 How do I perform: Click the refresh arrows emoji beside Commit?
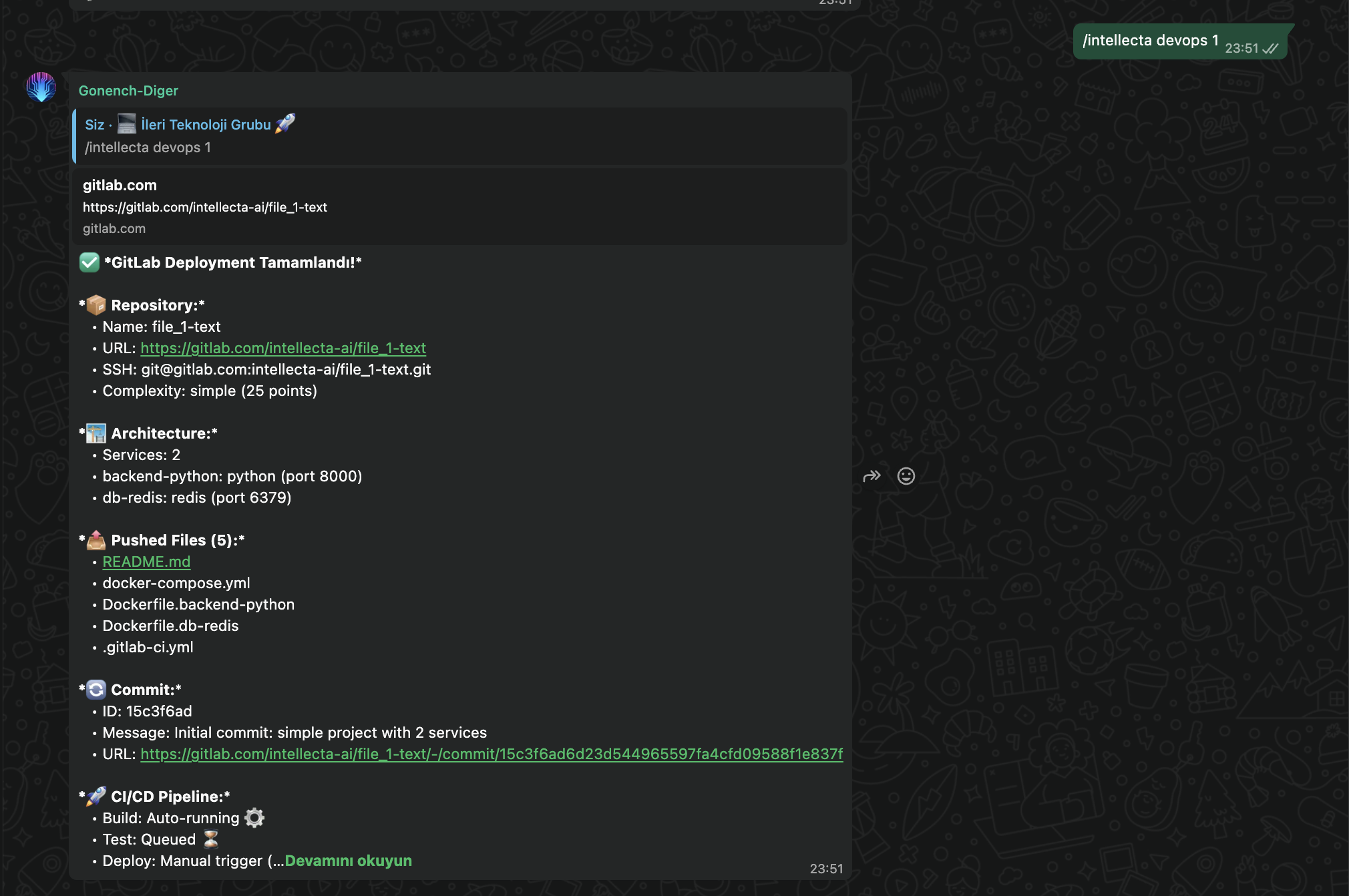coord(96,690)
